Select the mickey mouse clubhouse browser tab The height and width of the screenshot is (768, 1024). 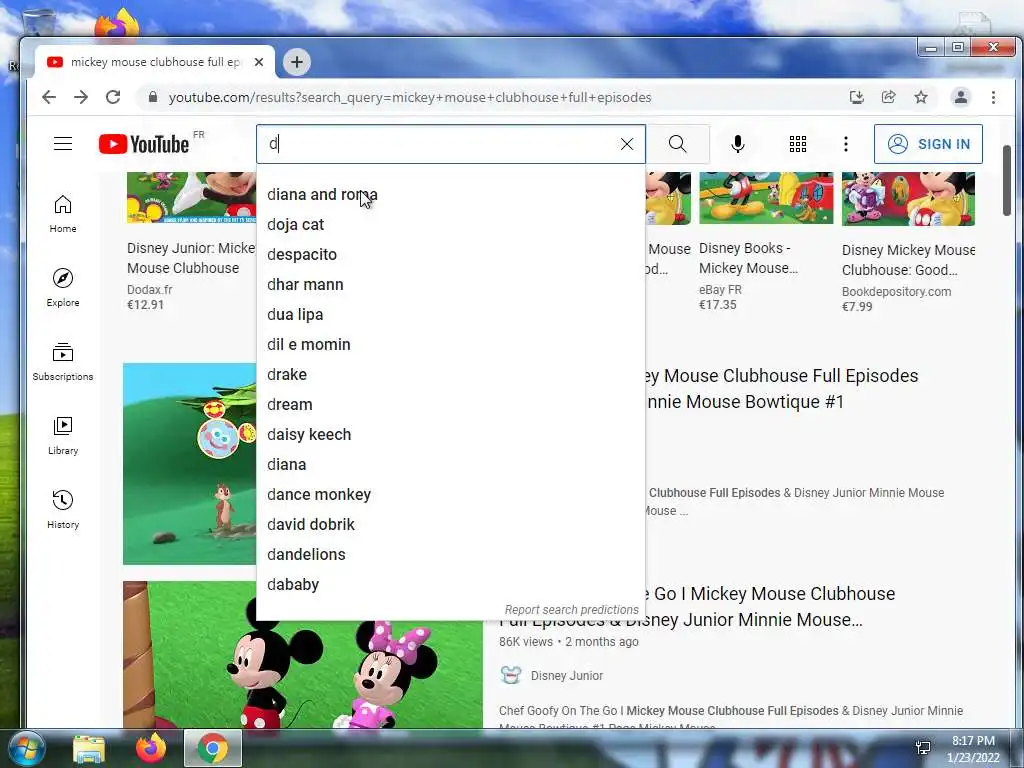(154, 62)
